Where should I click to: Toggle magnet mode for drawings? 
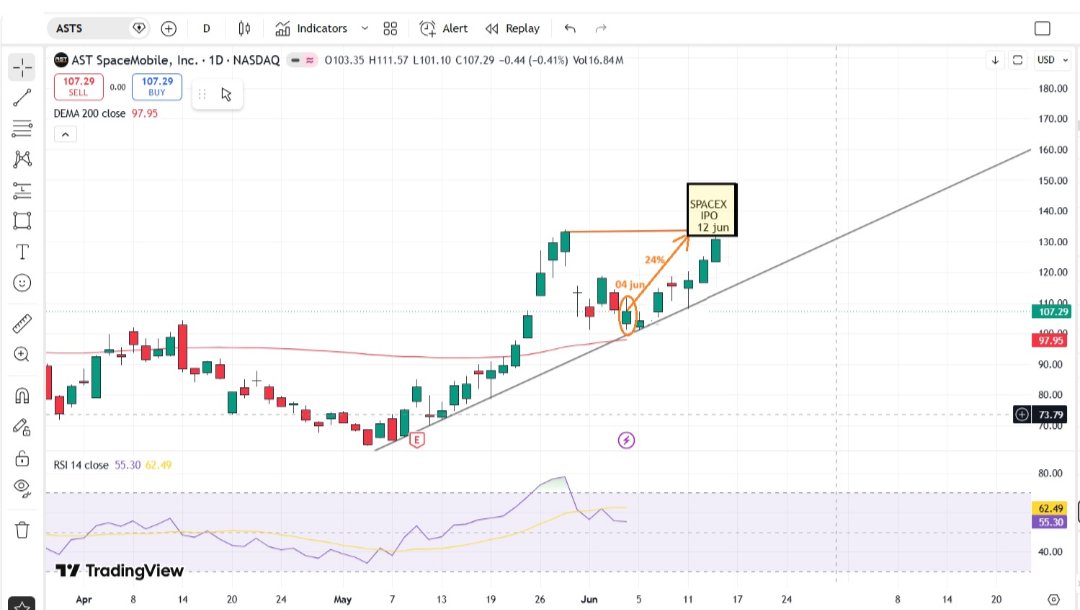[22, 396]
